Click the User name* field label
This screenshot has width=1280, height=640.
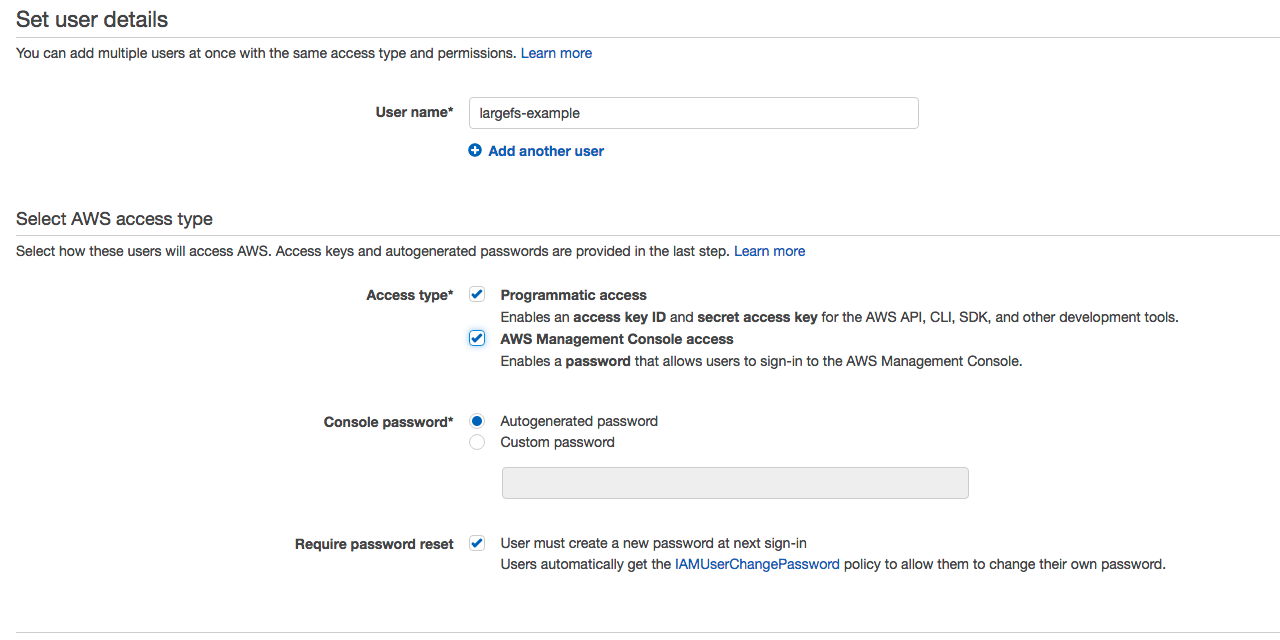click(x=414, y=112)
